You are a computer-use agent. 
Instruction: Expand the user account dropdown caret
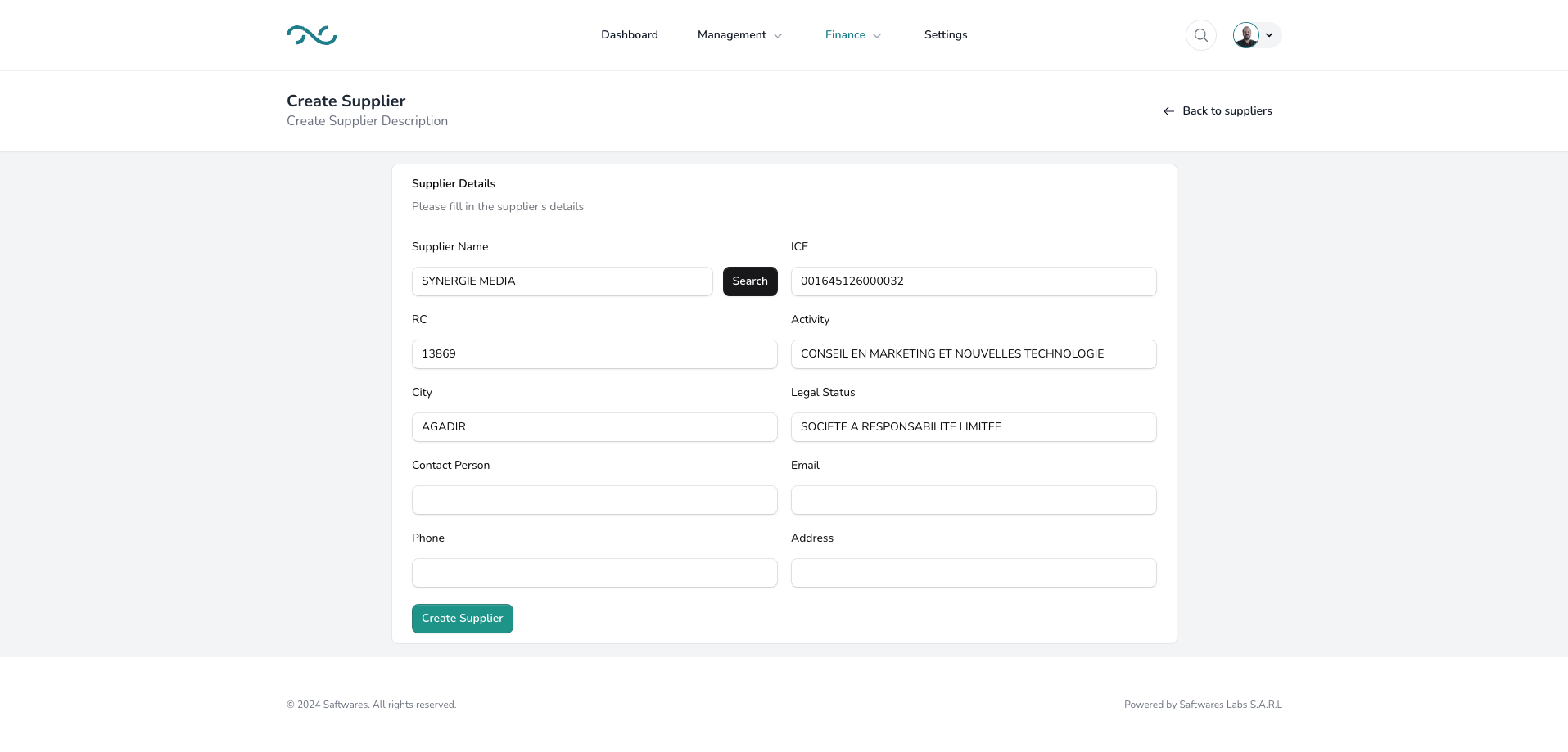1269,35
